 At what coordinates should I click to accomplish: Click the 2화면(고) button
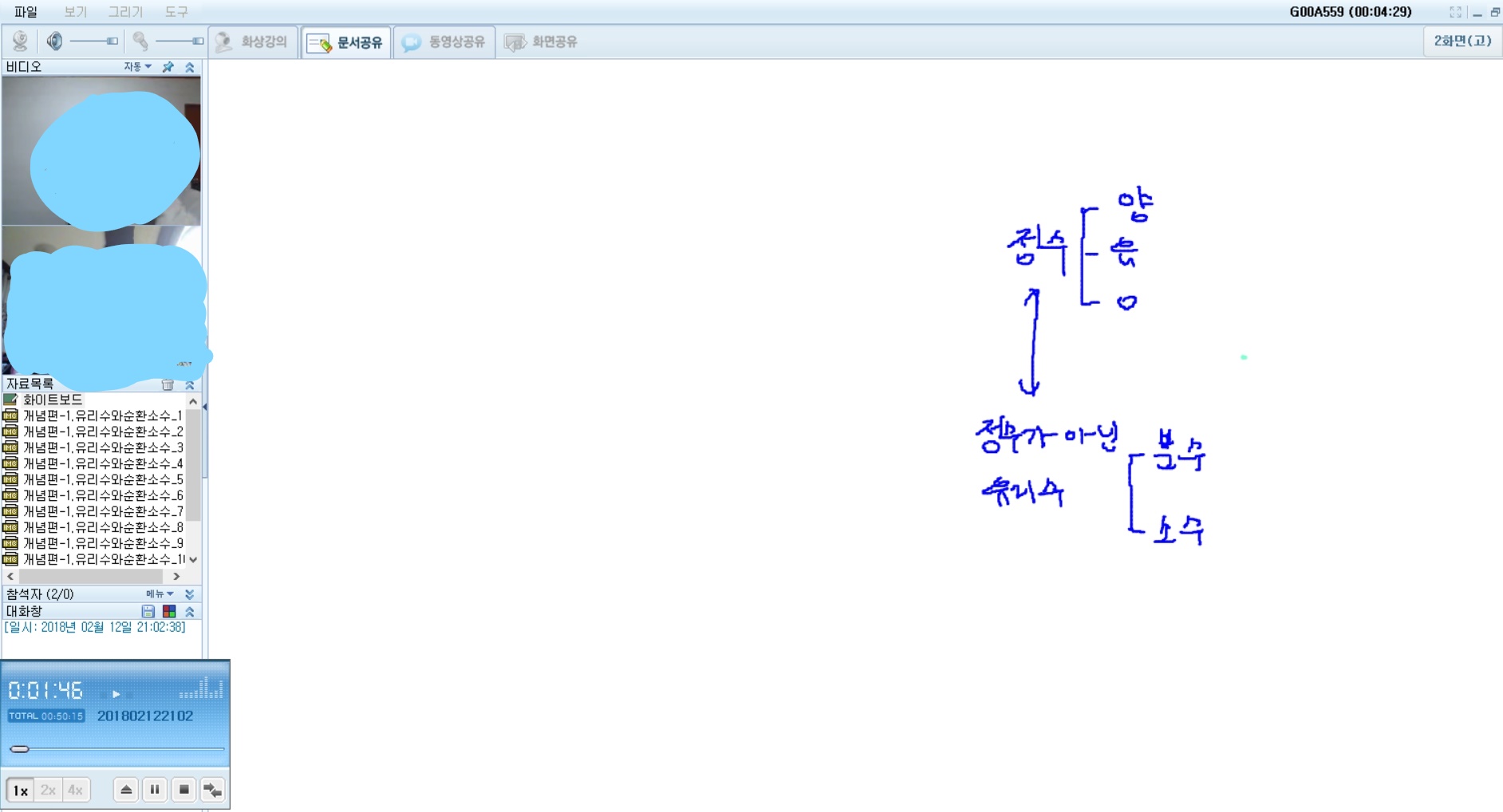click(x=1462, y=41)
